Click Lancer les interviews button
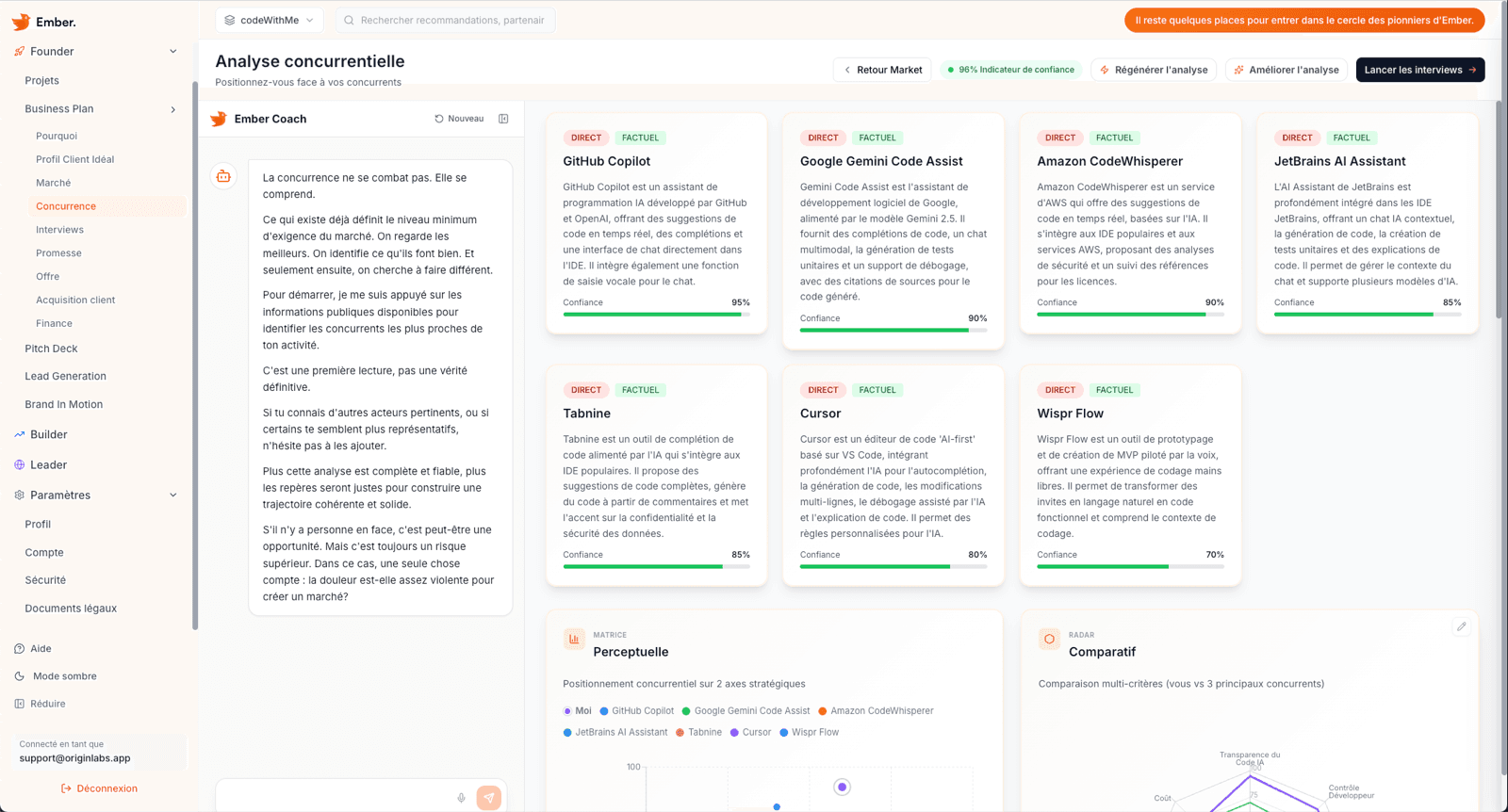The height and width of the screenshot is (812, 1508). (1420, 70)
